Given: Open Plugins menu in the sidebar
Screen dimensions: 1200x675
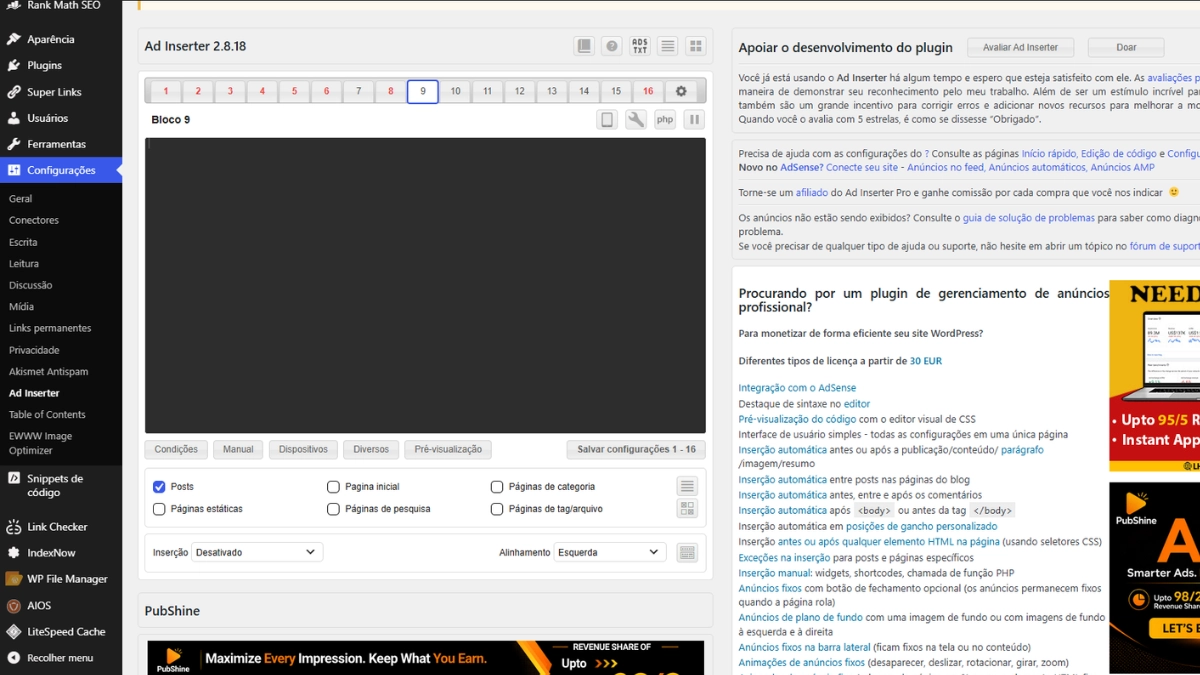Looking at the screenshot, I should (x=44, y=65).
